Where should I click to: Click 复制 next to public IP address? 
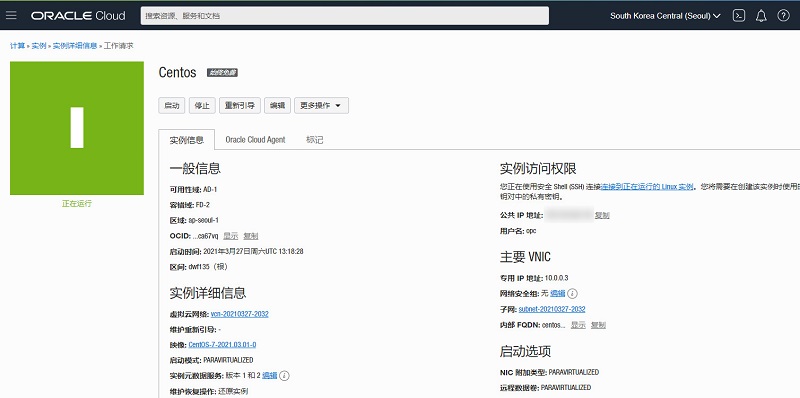(602, 215)
